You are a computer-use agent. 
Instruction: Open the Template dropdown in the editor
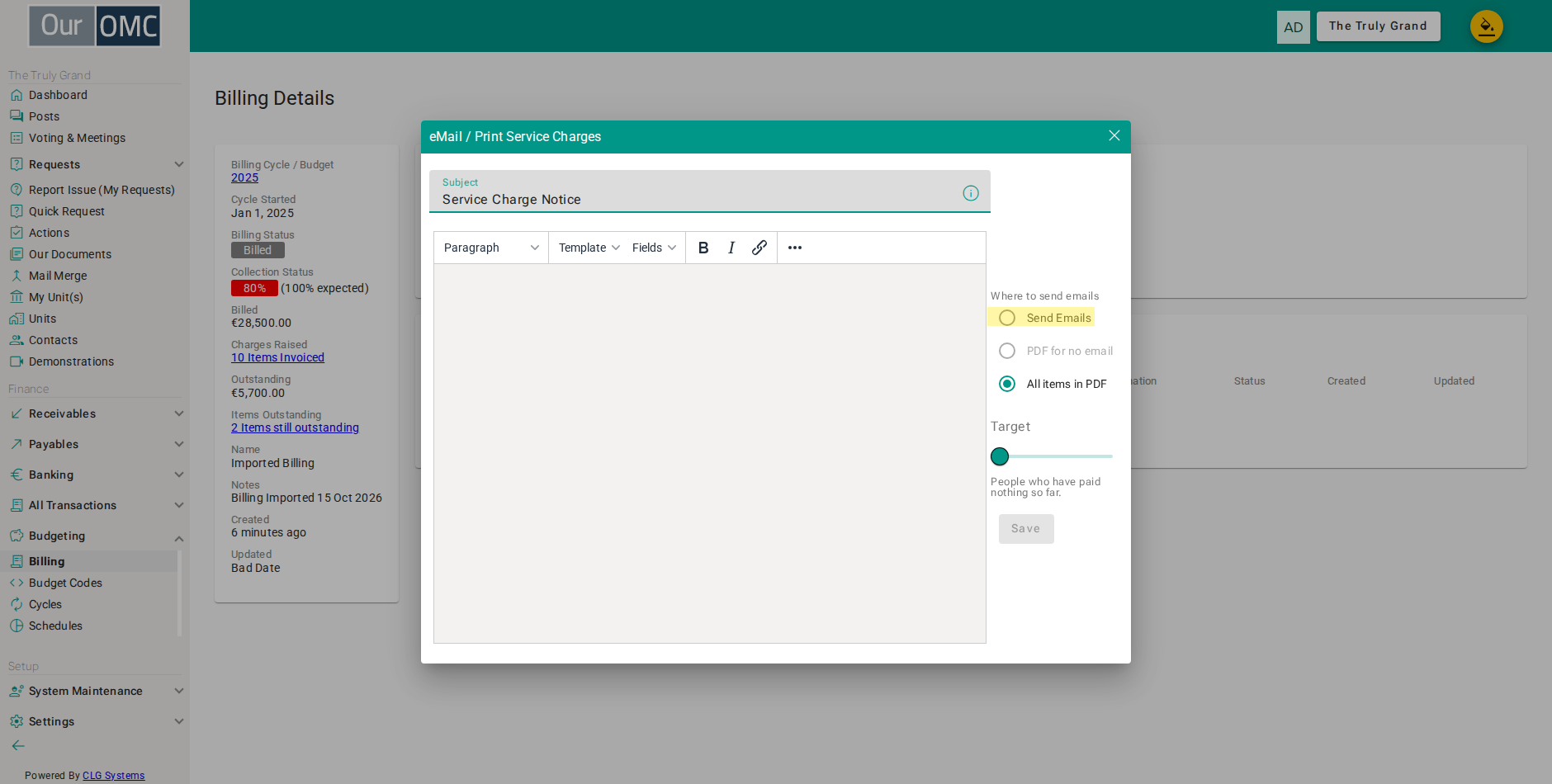tap(589, 248)
